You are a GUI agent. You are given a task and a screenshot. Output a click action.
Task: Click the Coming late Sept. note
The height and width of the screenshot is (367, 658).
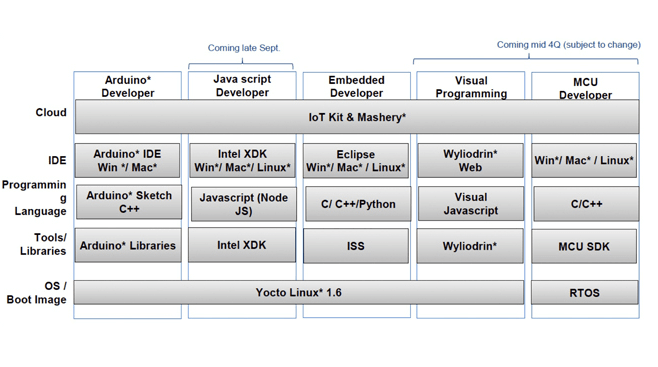tap(244, 48)
